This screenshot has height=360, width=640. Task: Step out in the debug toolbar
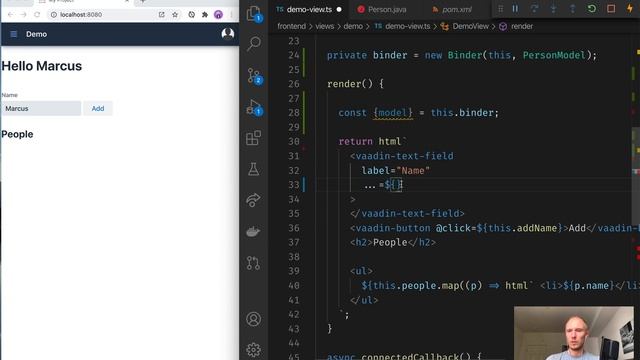click(x=572, y=9)
